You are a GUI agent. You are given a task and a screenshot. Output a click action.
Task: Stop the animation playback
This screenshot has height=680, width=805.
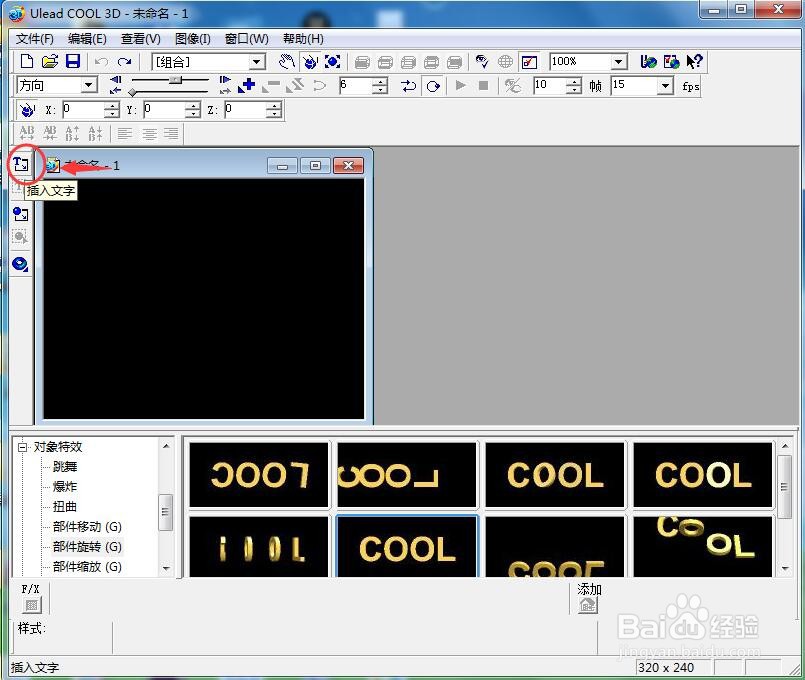coord(483,85)
